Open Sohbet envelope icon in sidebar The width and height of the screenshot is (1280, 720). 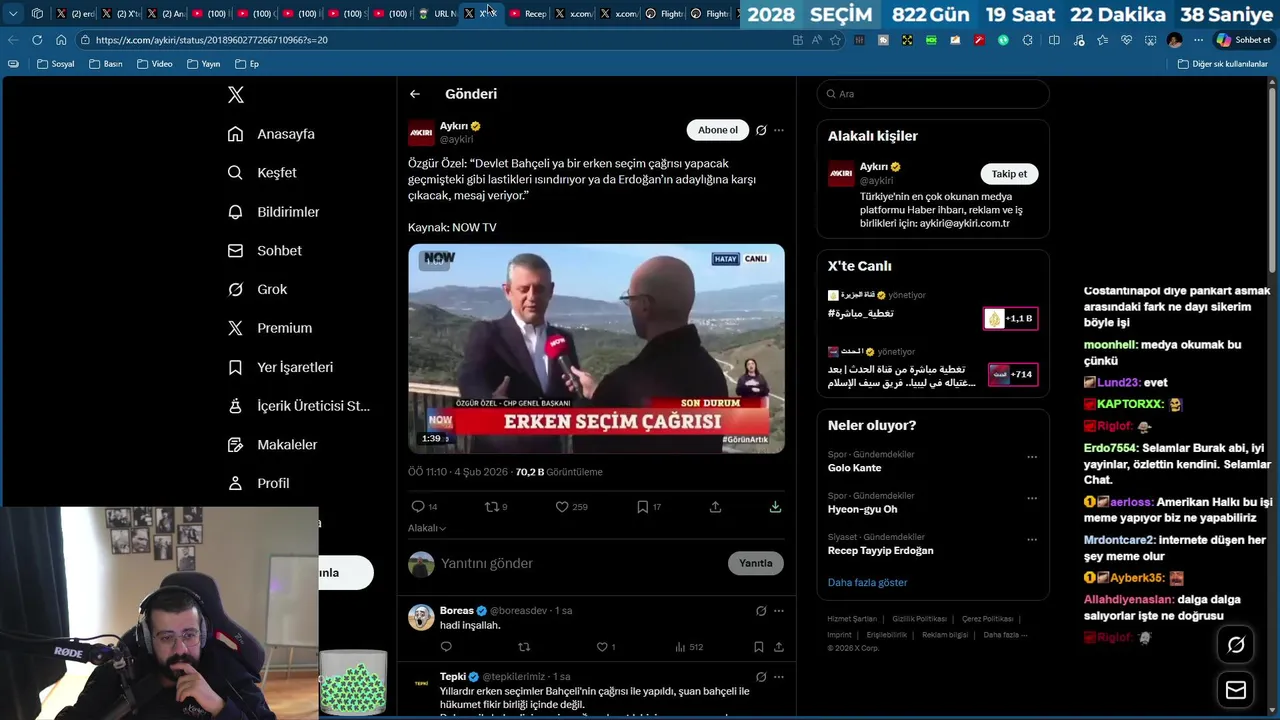pyautogui.click(x=235, y=251)
